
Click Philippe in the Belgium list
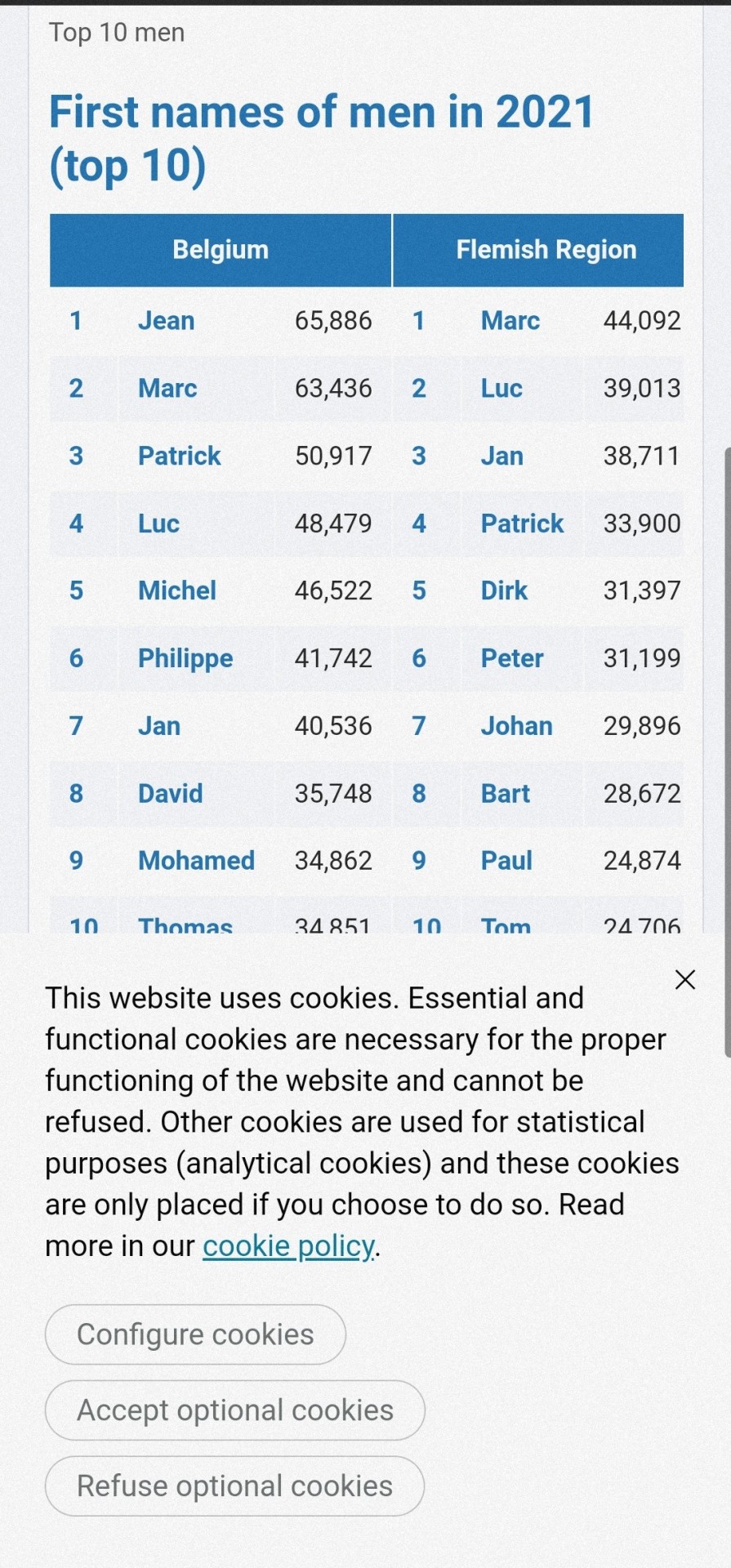tap(185, 658)
